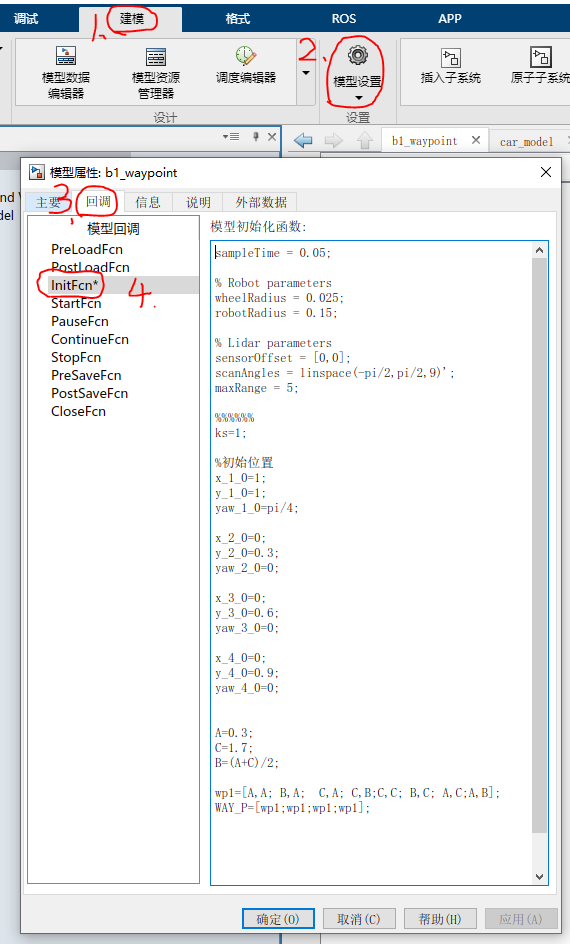Click the code editor scrollbar down arrow
Image resolution: width=570 pixels, height=944 pixels.
point(539,877)
